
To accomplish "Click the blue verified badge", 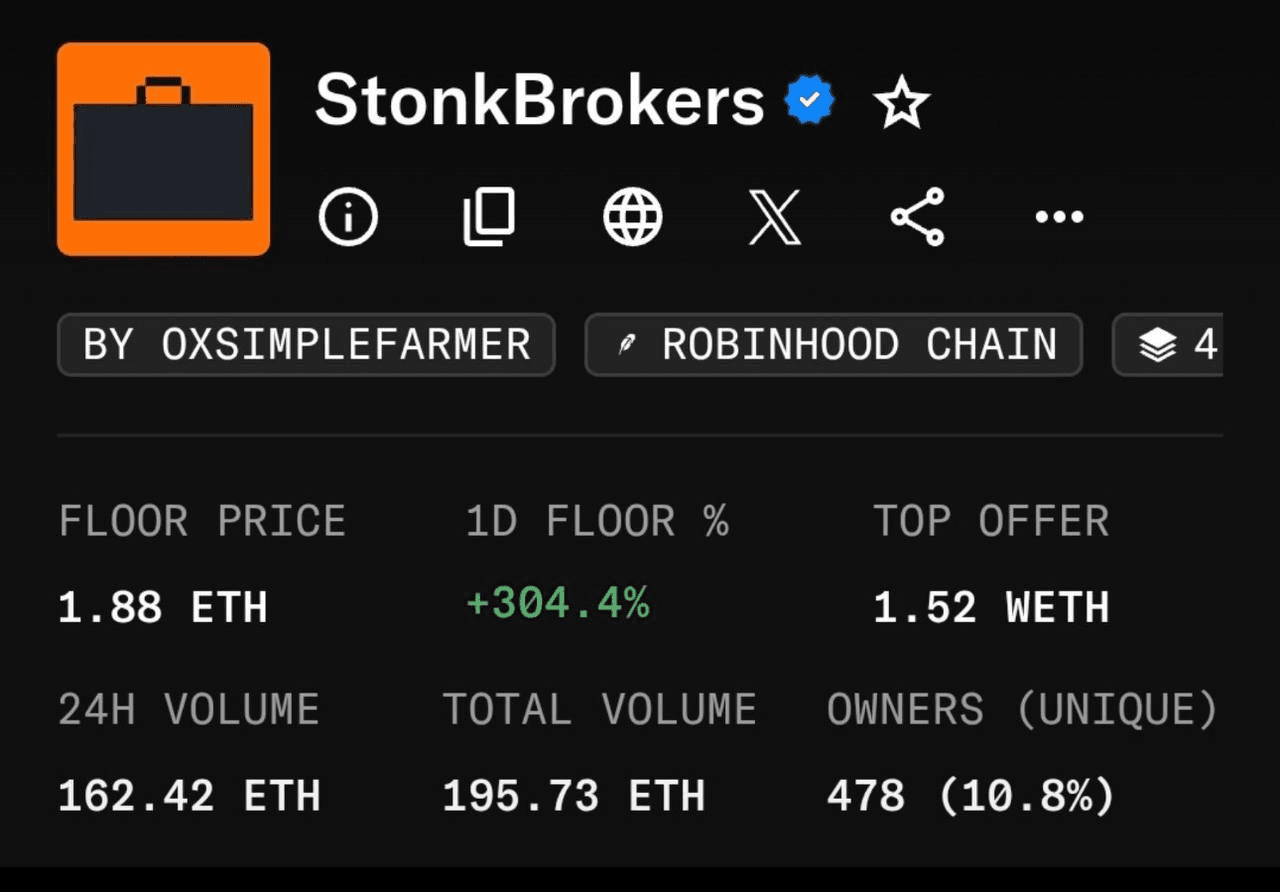I will [x=810, y=100].
